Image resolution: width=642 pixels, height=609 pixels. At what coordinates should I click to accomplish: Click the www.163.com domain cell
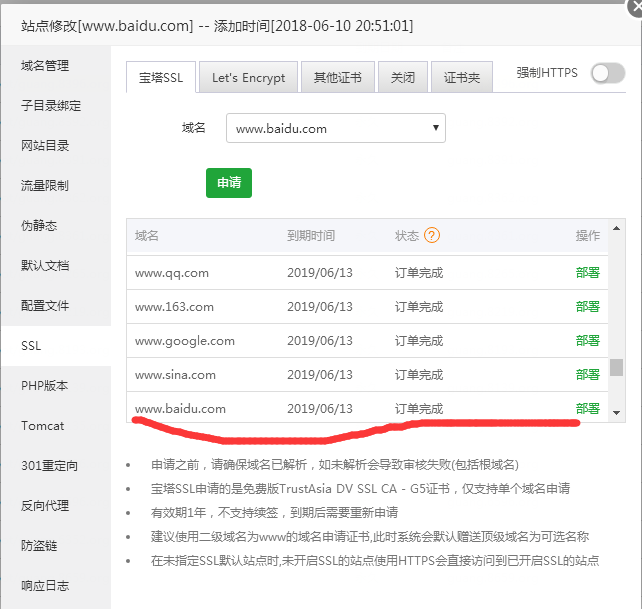coord(174,307)
